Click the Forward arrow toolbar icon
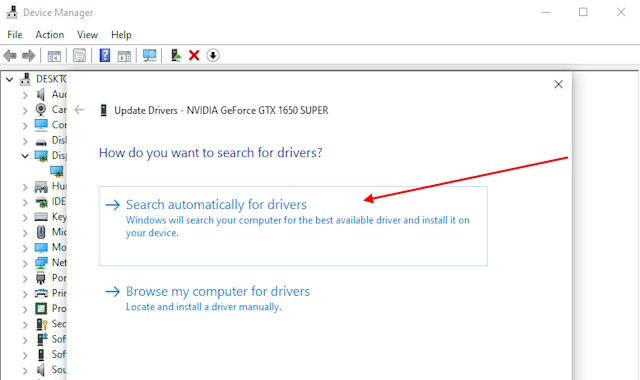This screenshot has width=640, height=380. [29, 55]
